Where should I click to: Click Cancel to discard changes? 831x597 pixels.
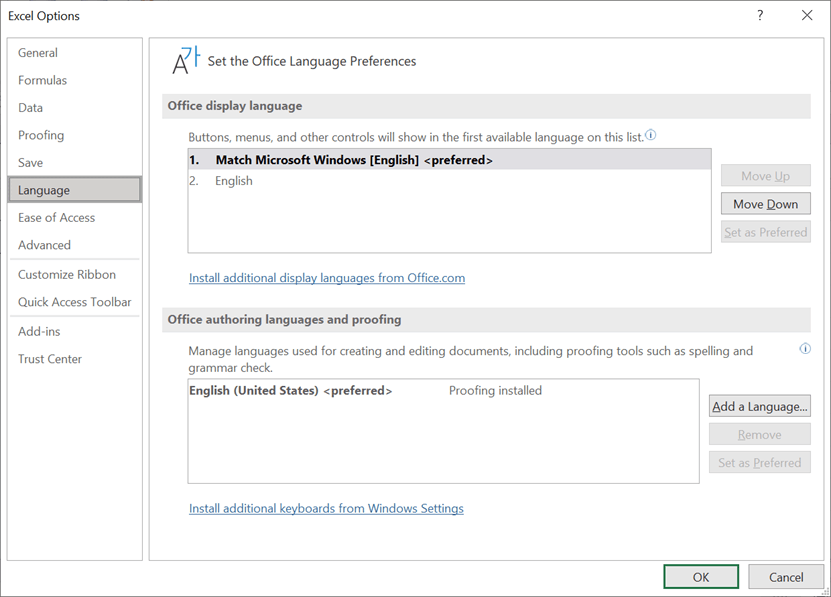pos(786,577)
